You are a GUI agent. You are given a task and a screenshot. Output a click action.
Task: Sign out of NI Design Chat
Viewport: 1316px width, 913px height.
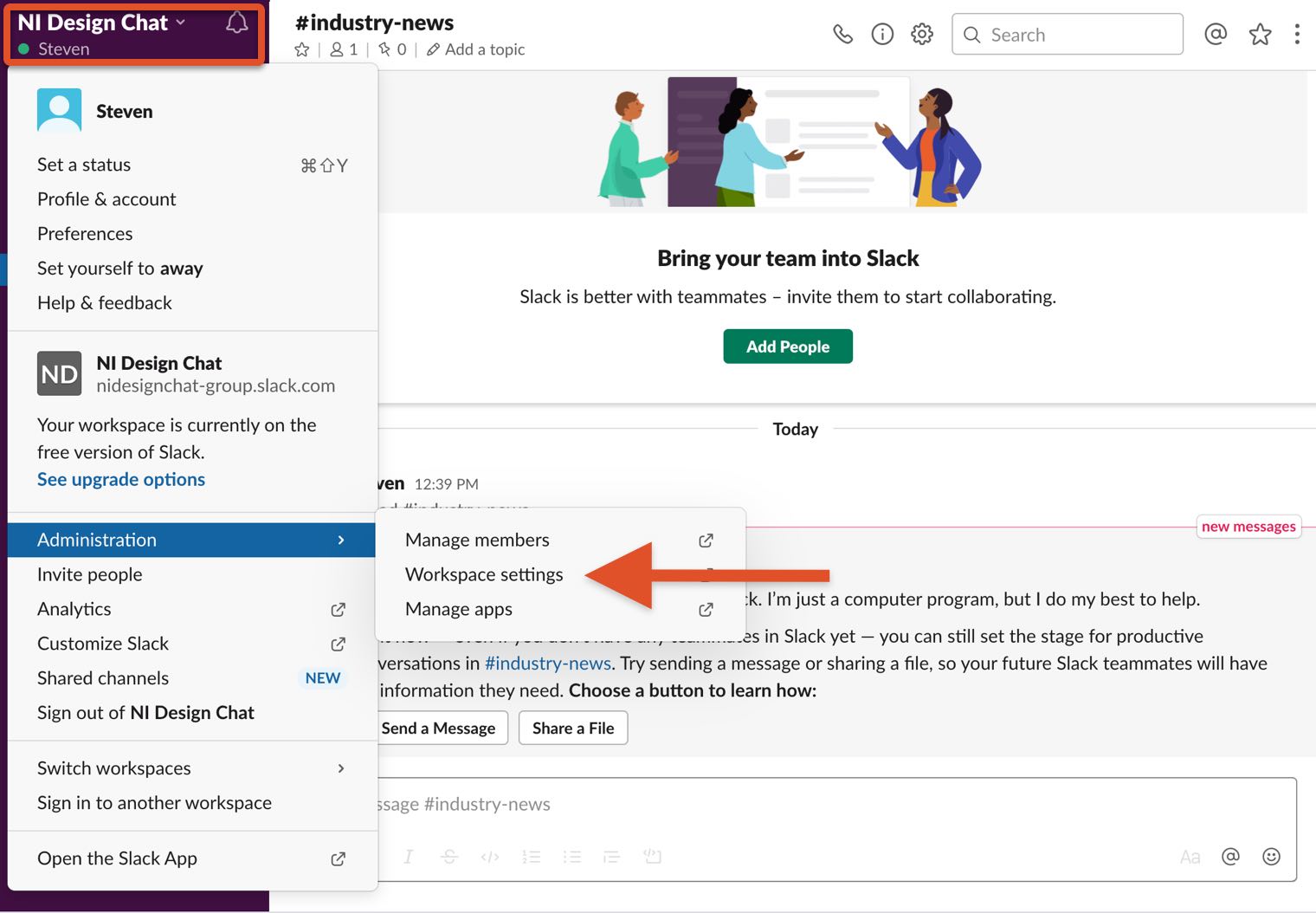pyautogui.click(x=191, y=713)
